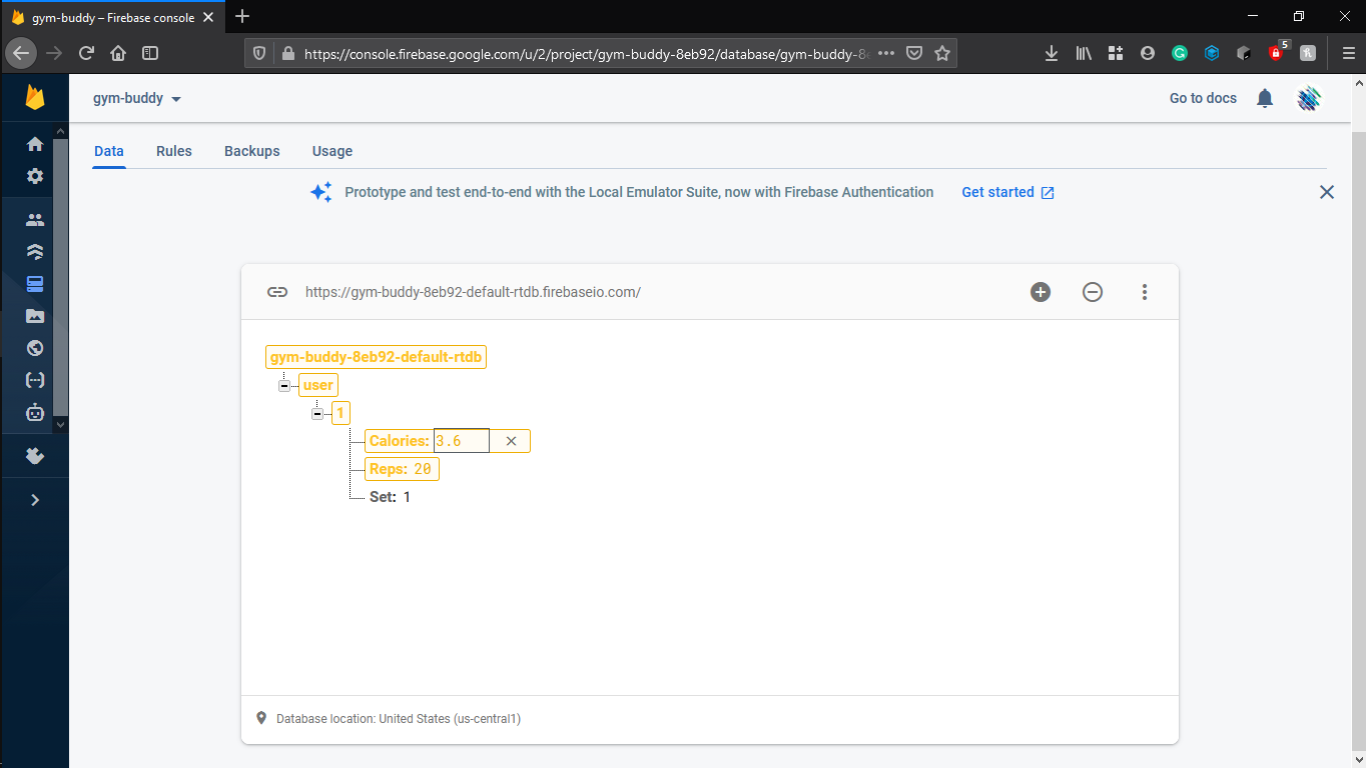Switch to the Rules tab
The height and width of the screenshot is (768, 1366).
coord(174,151)
